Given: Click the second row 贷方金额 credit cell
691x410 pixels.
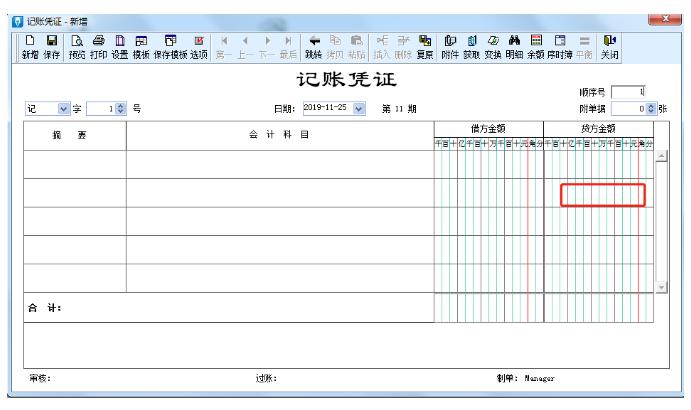Looking at the screenshot, I should point(598,193).
